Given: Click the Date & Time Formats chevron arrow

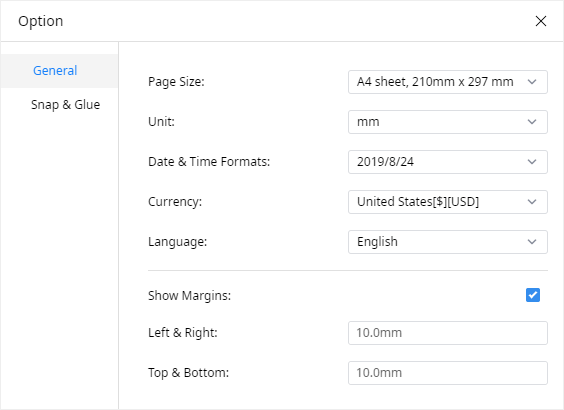Looking at the screenshot, I should (532, 162).
